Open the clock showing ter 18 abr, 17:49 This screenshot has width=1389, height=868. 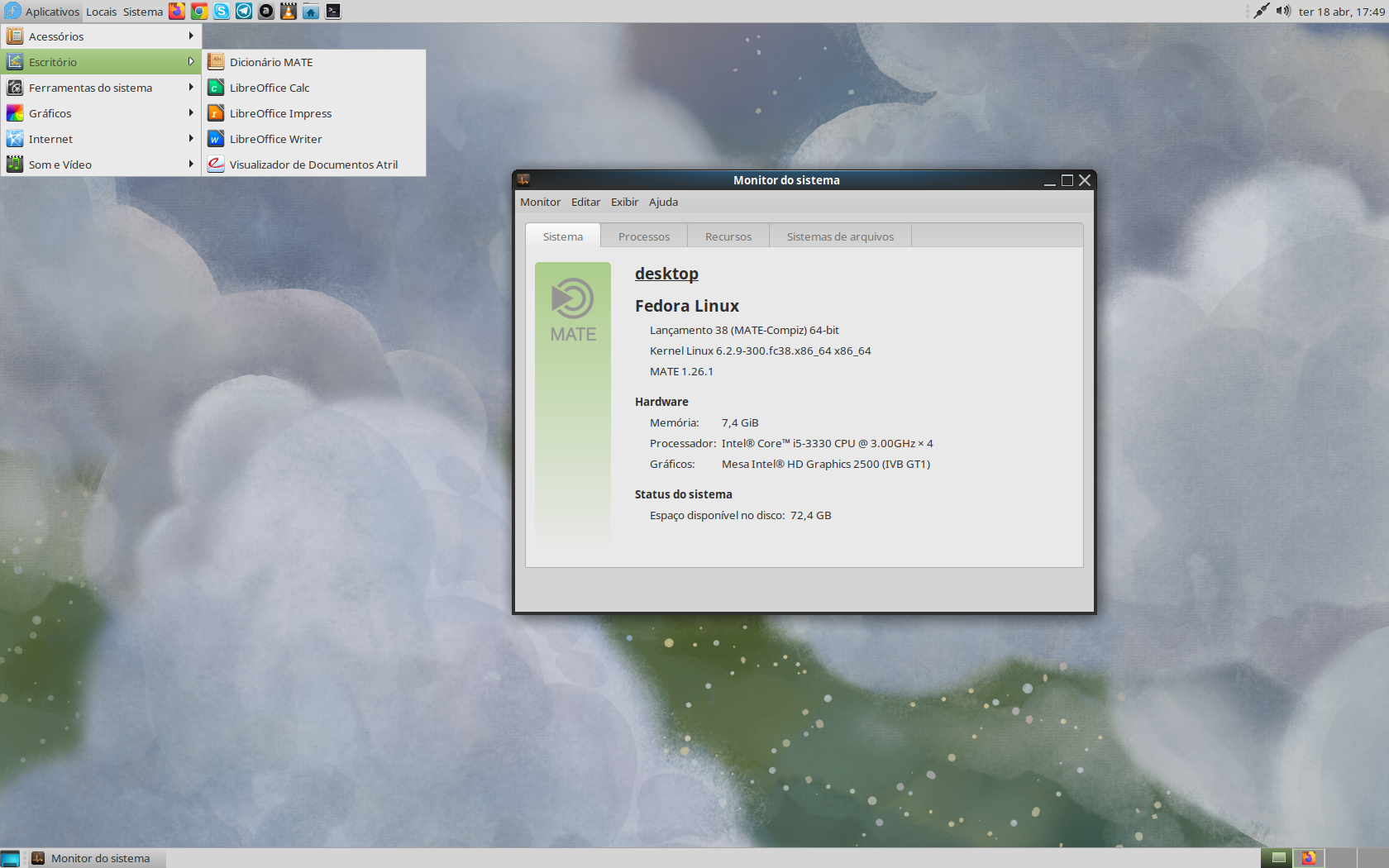[1341, 12]
